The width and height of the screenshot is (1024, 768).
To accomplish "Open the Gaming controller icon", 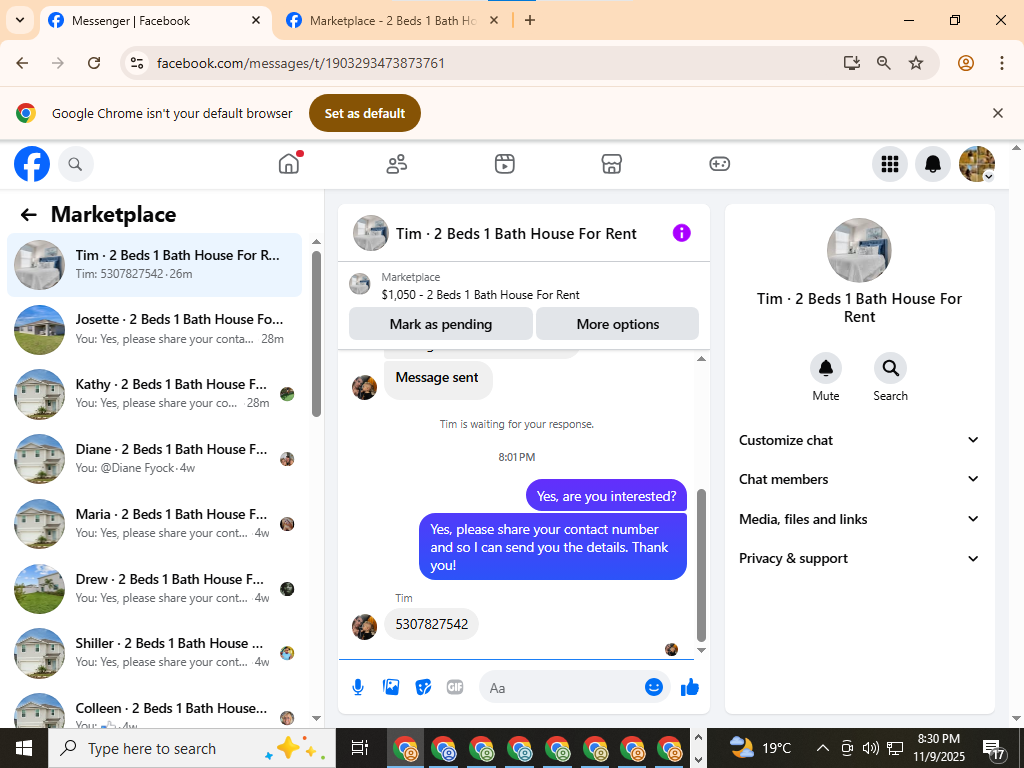I will click(719, 164).
